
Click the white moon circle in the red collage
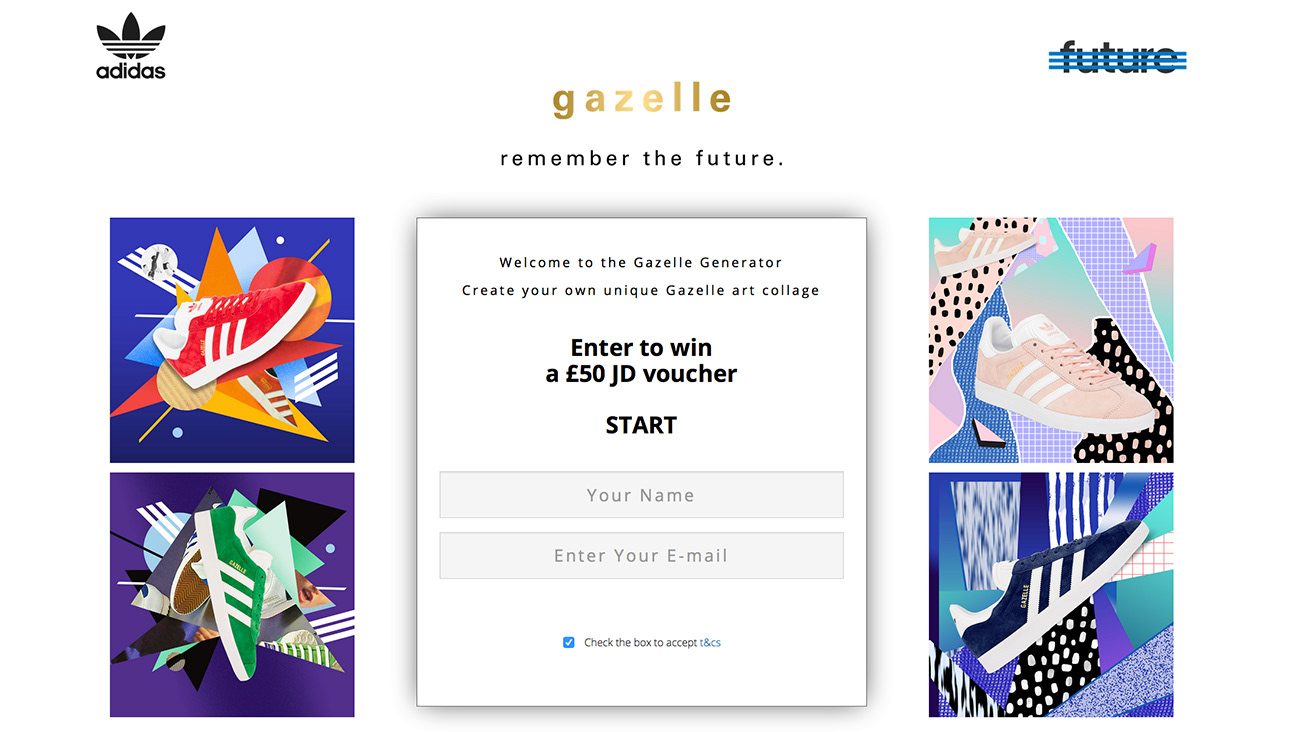pos(157,262)
